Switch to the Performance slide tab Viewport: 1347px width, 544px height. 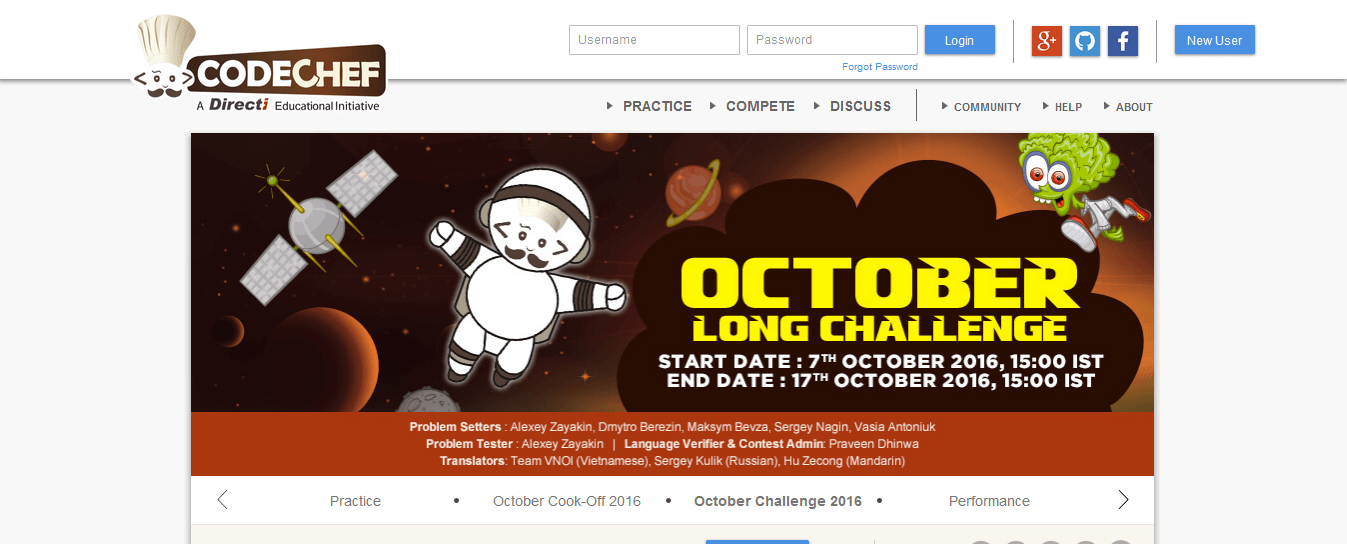point(989,501)
